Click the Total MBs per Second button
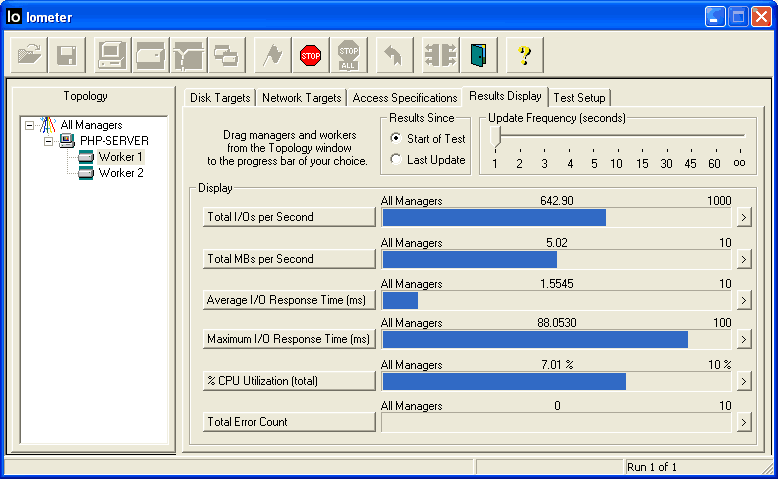Screen dimensions: 778x479 coord(289,259)
